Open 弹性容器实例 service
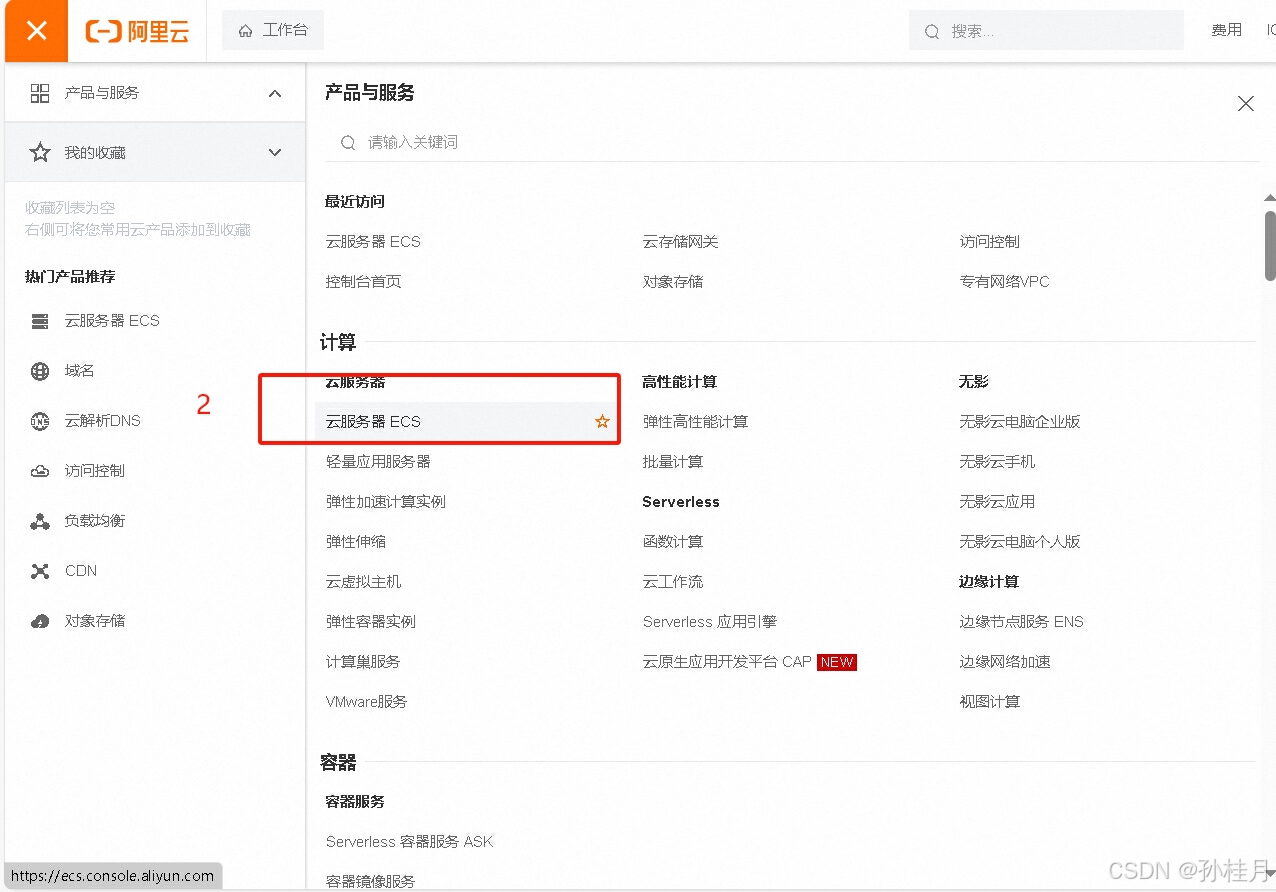Image resolution: width=1276 pixels, height=892 pixels. (x=371, y=622)
